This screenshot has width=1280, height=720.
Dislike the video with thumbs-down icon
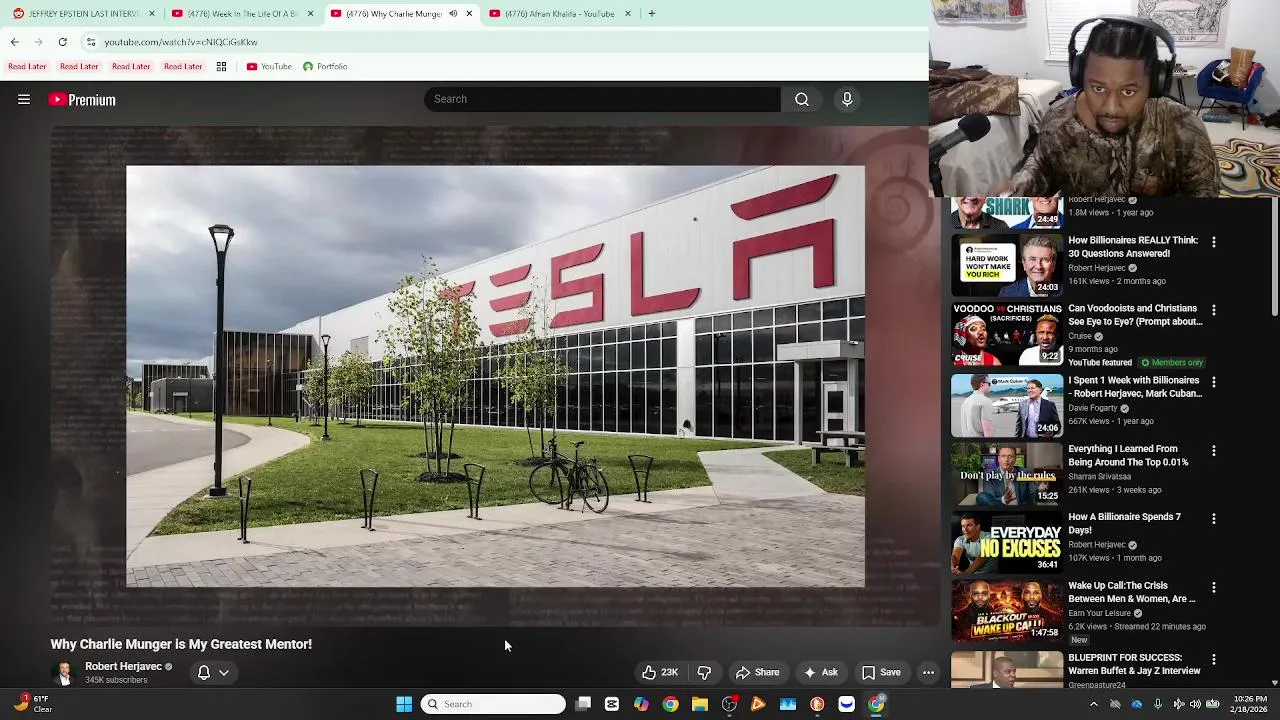704,672
